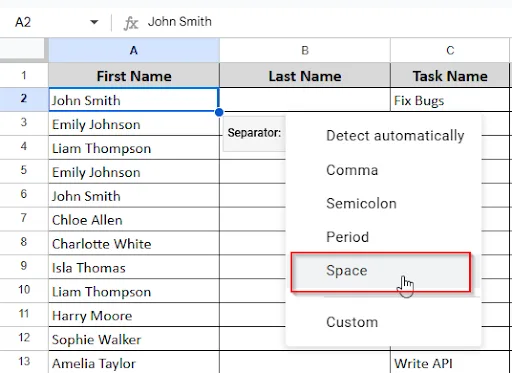Select row 1 header

[24, 76]
